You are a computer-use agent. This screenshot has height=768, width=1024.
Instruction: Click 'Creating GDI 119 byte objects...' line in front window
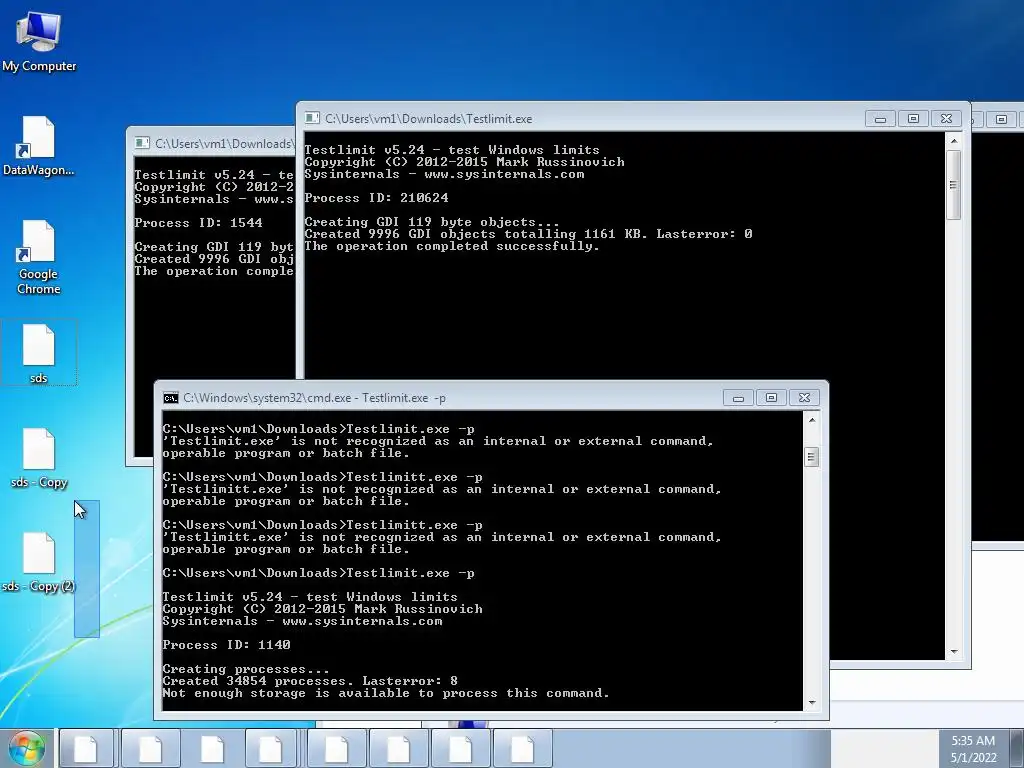pyautogui.click(x=432, y=222)
